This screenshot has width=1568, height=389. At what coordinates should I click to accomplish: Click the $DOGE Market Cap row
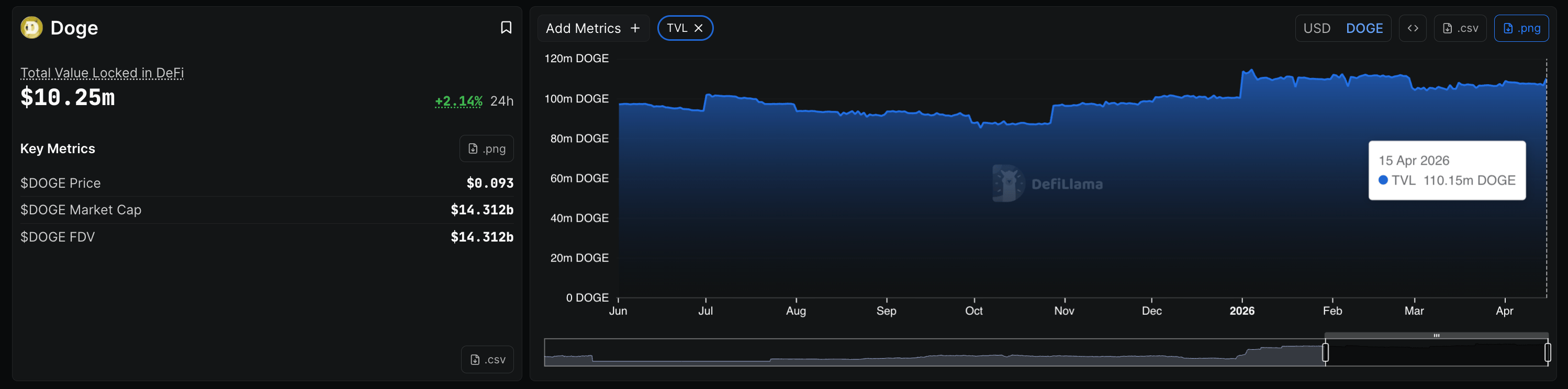266,210
